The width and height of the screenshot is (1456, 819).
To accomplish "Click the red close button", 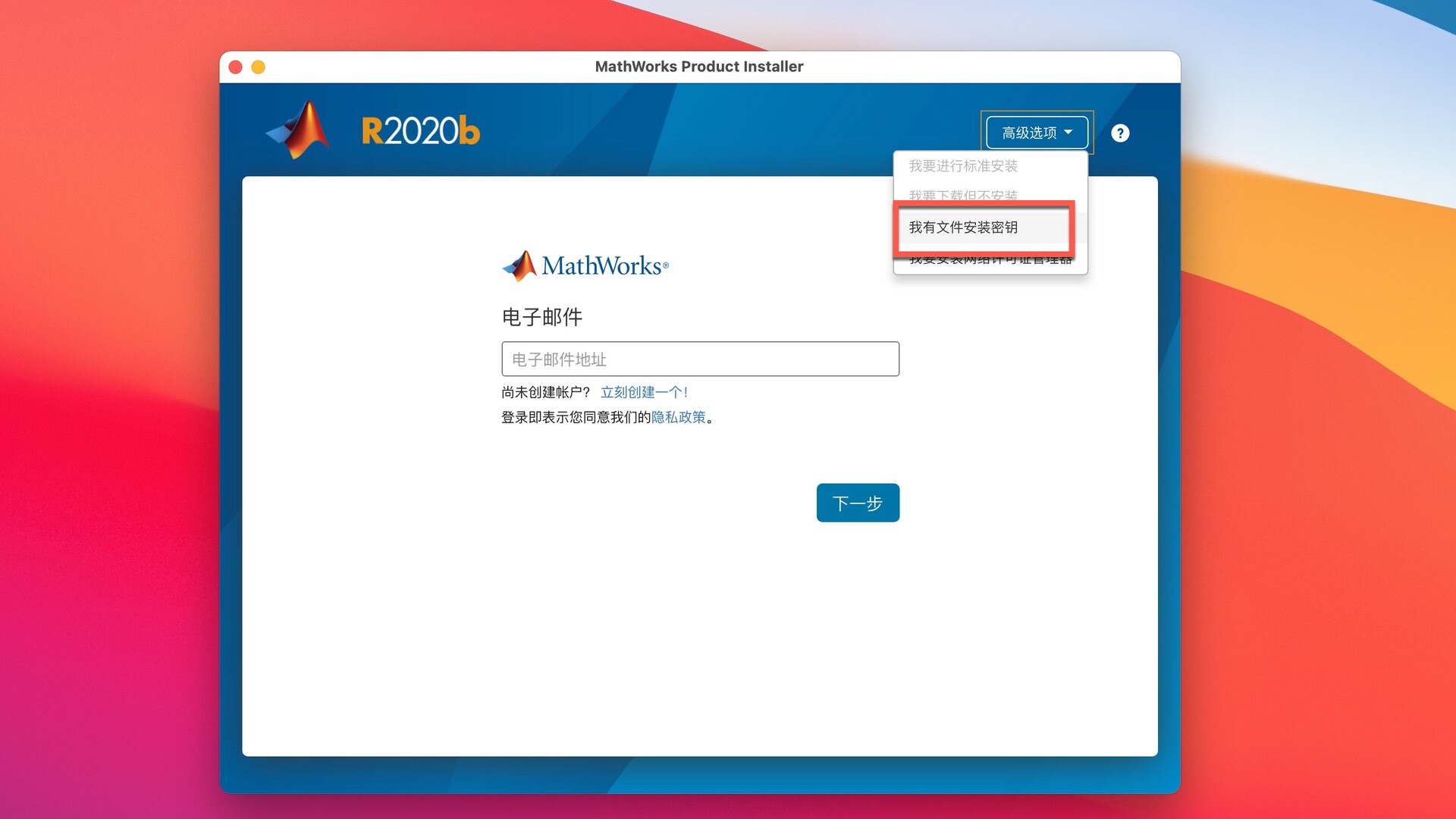I will [x=235, y=67].
